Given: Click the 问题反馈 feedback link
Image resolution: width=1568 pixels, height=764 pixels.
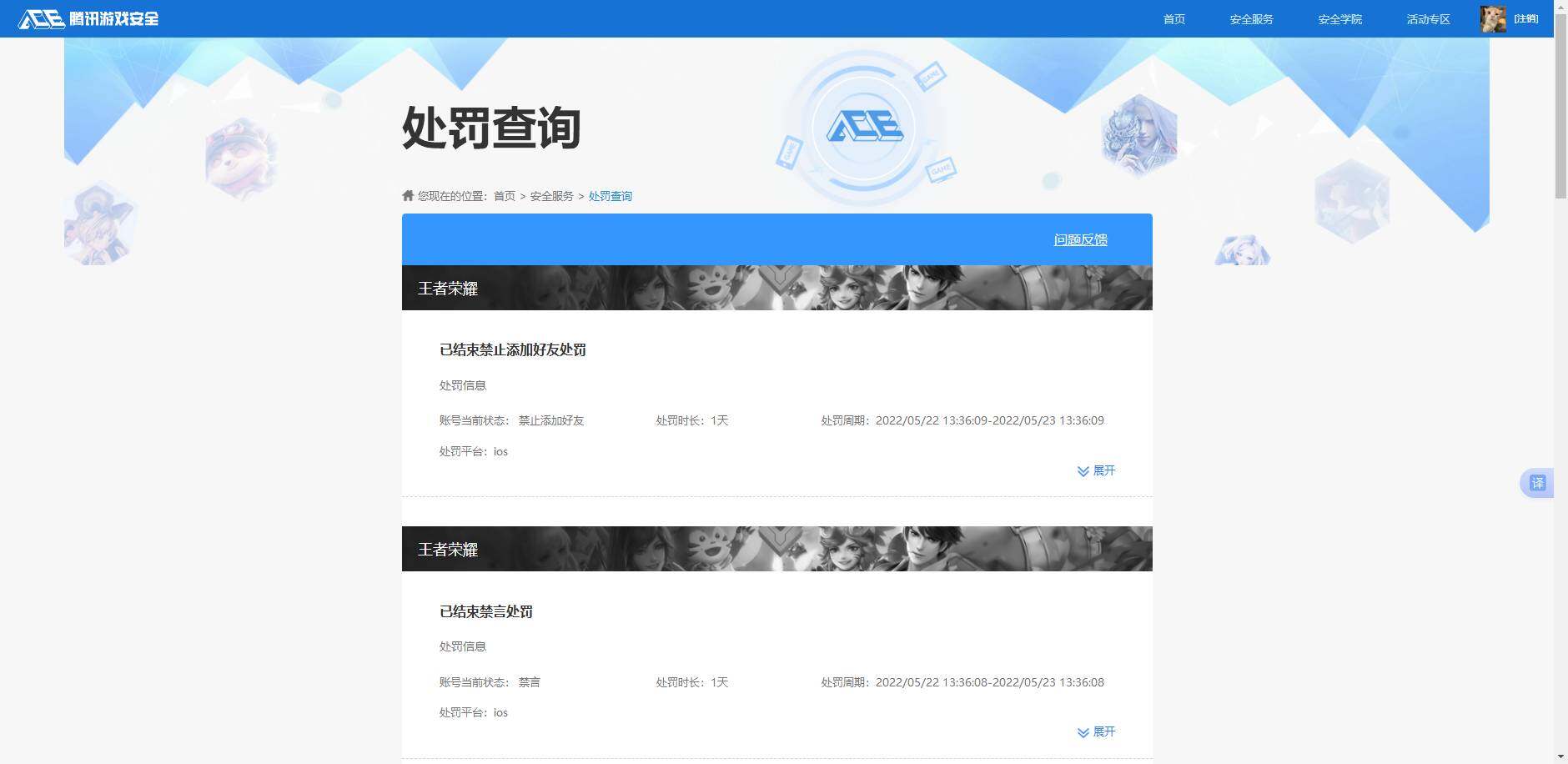Looking at the screenshot, I should tap(1080, 239).
